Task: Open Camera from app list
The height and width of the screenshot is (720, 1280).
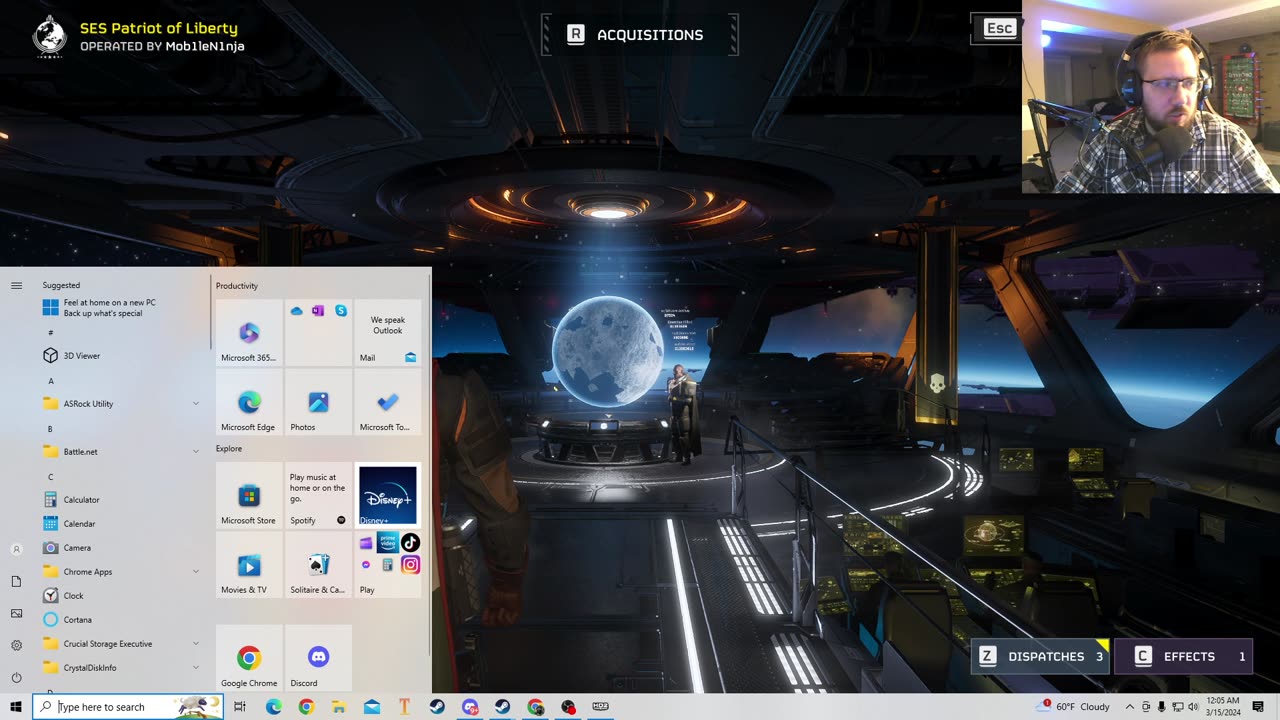Action: coord(120,548)
